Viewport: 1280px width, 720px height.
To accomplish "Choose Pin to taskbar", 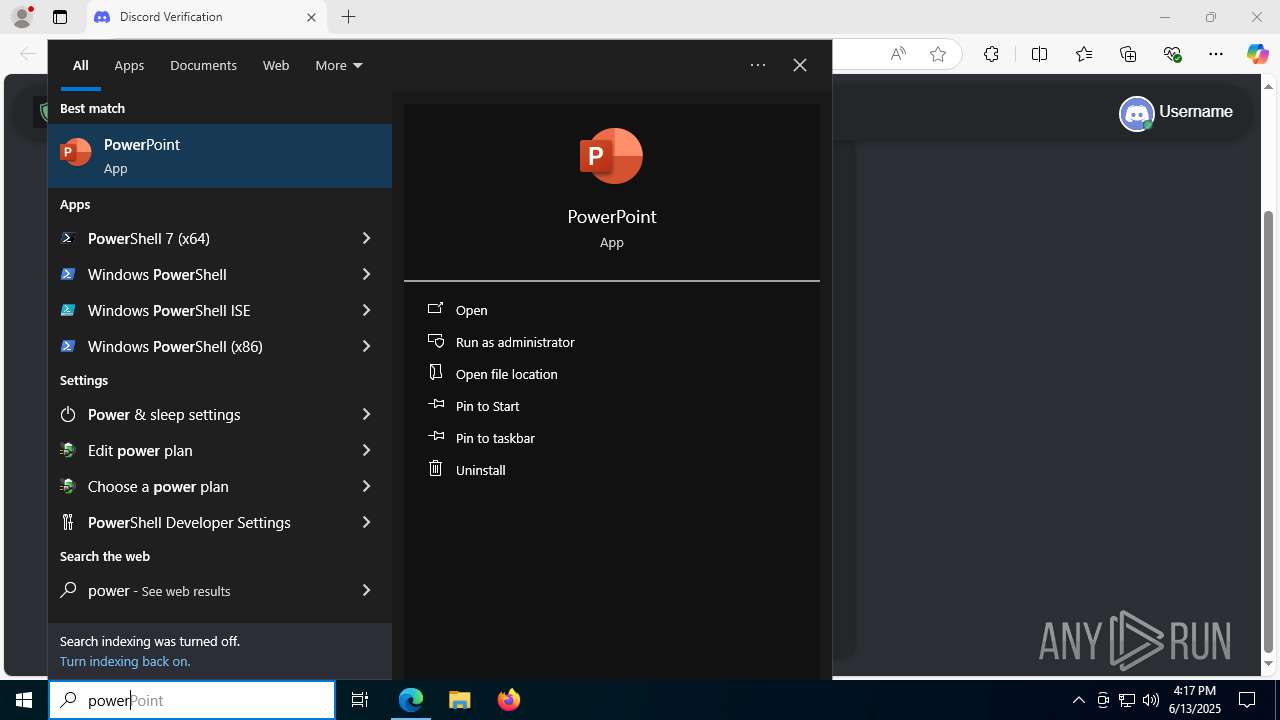I will point(495,438).
